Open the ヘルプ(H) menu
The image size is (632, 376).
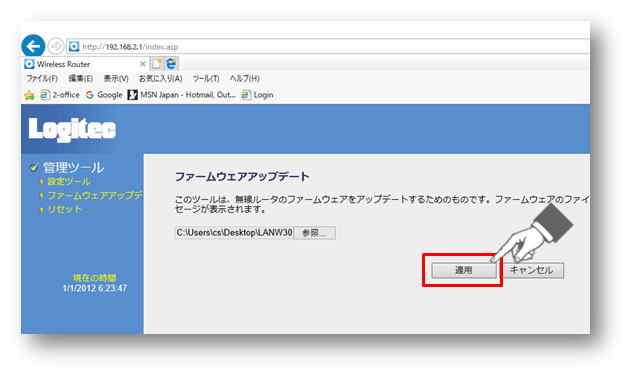(x=245, y=79)
